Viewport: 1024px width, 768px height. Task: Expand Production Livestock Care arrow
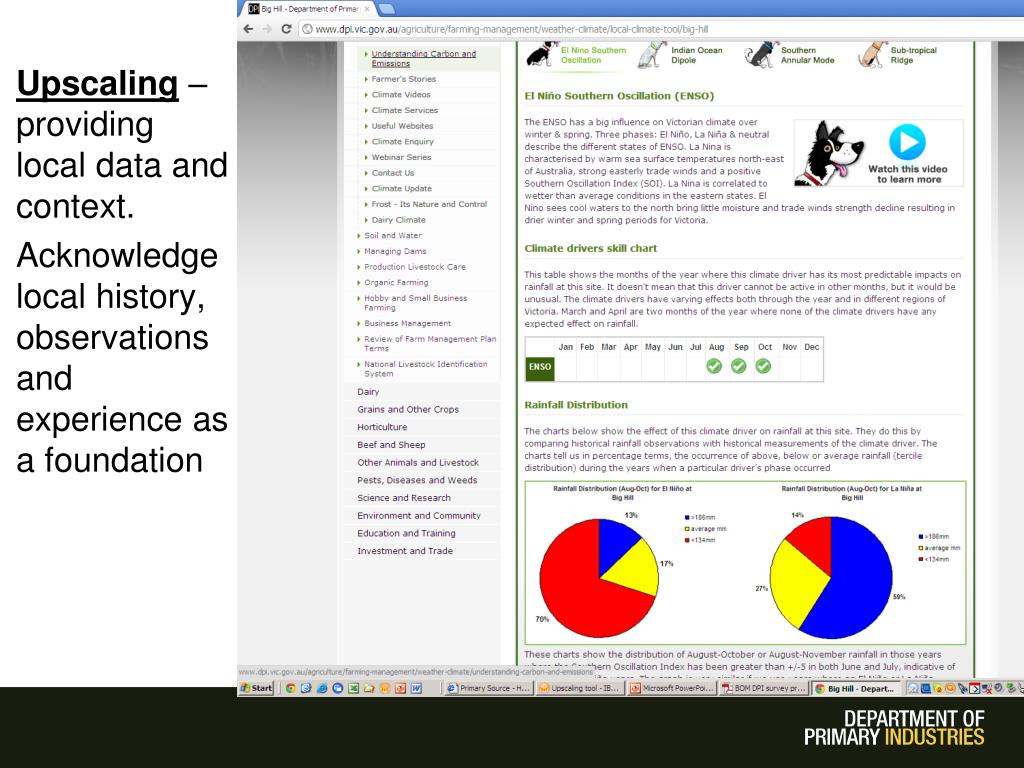[359, 267]
